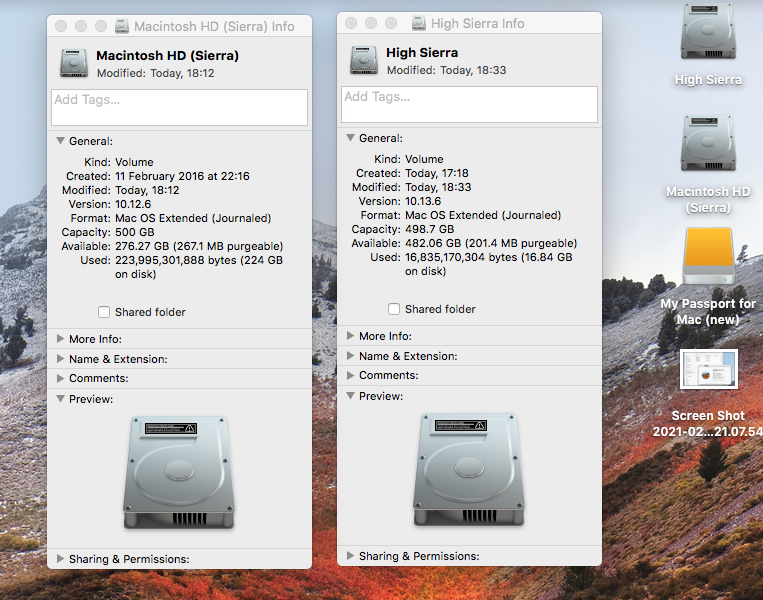Screen dimensions: 763x600
Task: Collapse General section in Macintosh HD (Sierra) Info
Action: 60,141
